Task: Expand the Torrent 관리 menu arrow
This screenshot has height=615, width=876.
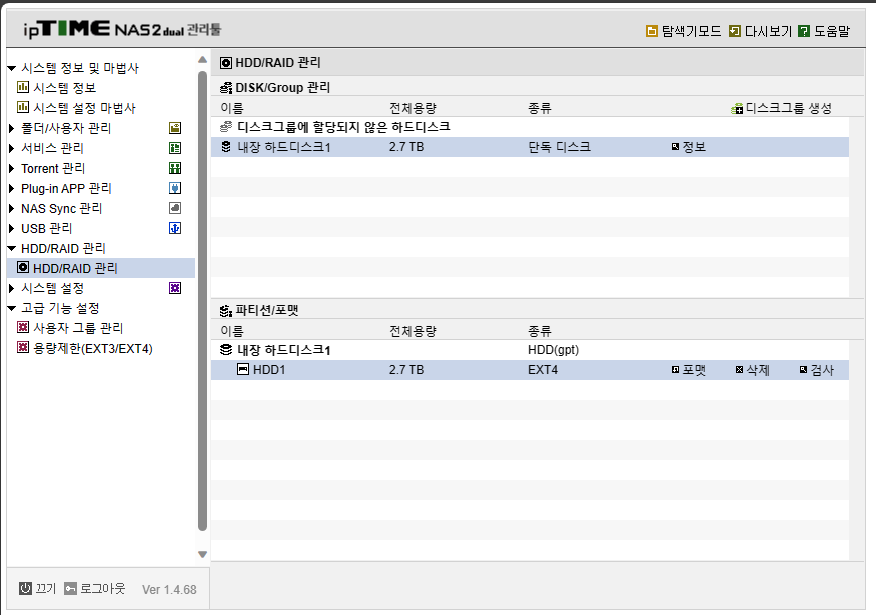Action: (11, 168)
